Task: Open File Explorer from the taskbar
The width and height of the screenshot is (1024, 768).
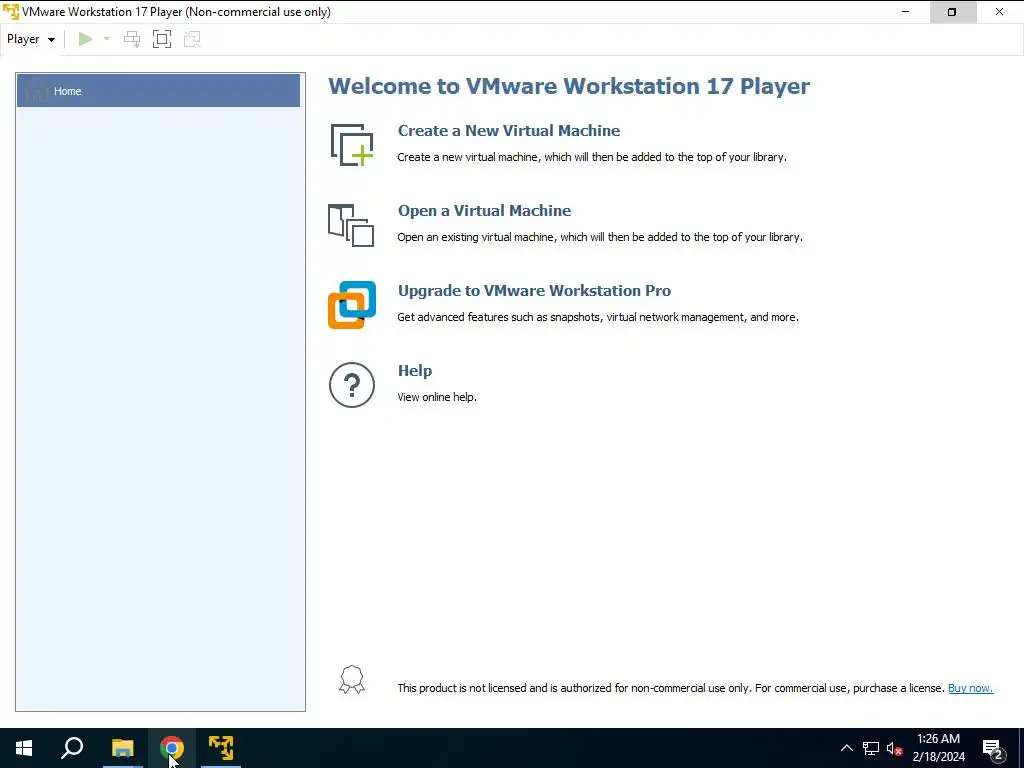Action: pyautogui.click(x=122, y=748)
